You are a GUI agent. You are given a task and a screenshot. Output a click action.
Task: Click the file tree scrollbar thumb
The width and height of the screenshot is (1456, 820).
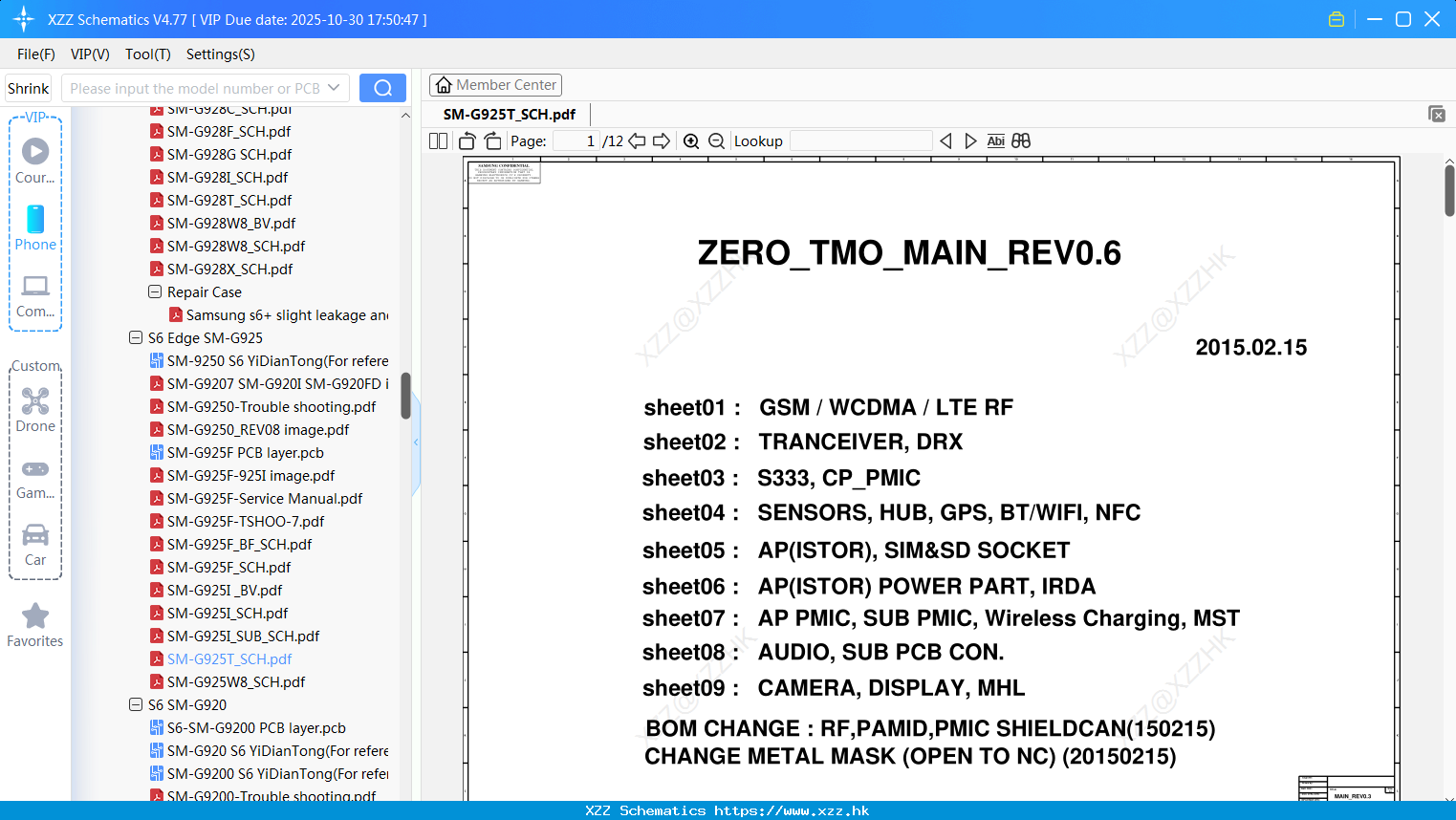405,396
